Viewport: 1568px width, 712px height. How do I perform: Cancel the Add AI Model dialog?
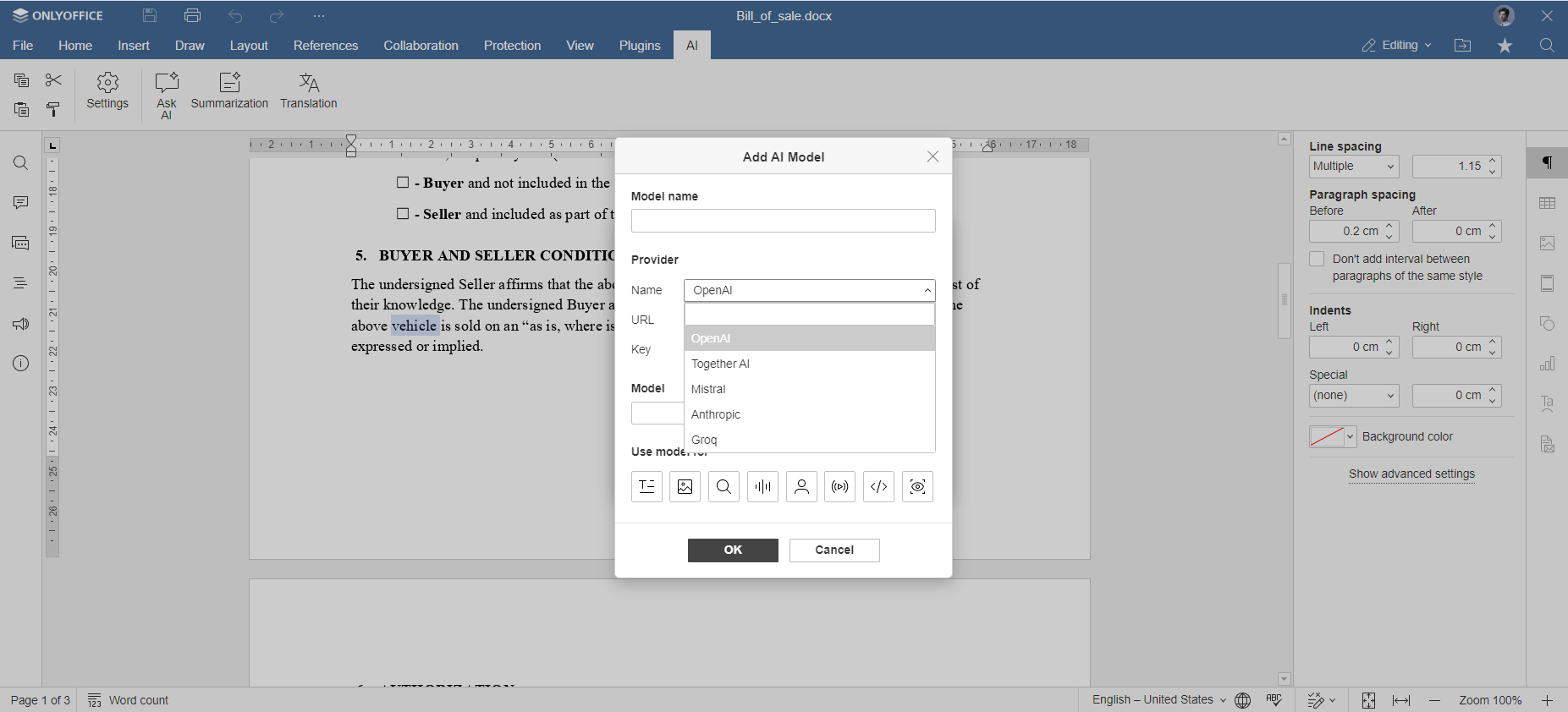click(834, 550)
